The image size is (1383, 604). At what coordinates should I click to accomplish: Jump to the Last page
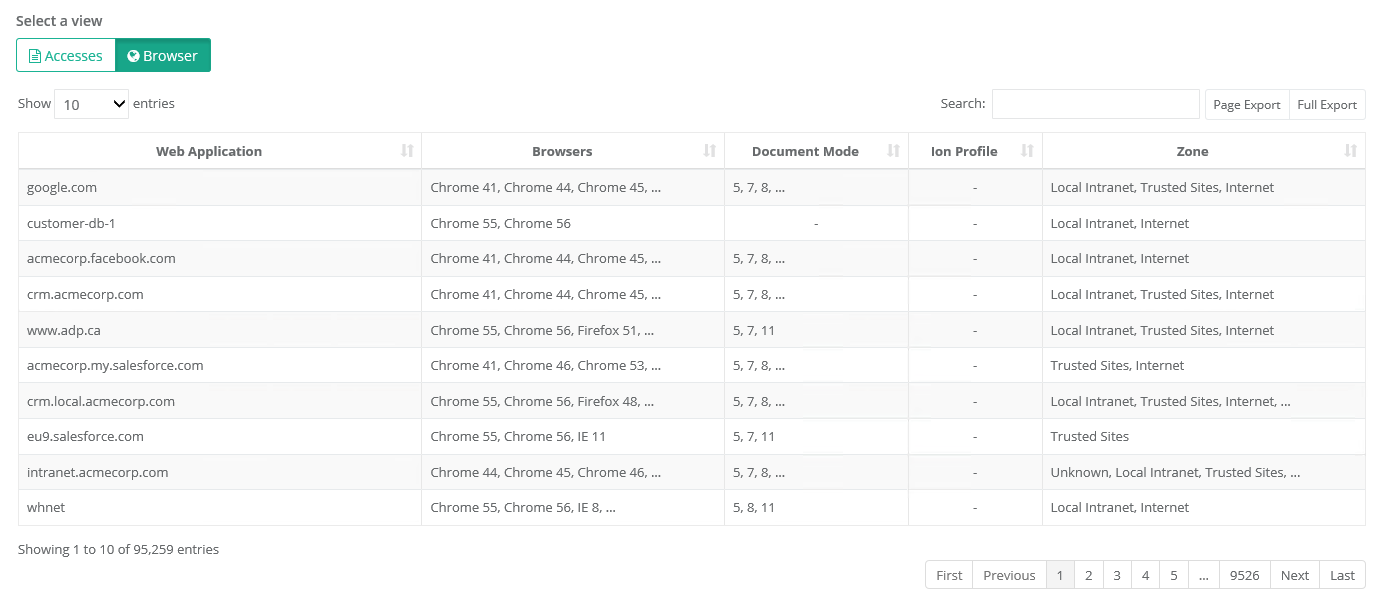tap(1342, 575)
